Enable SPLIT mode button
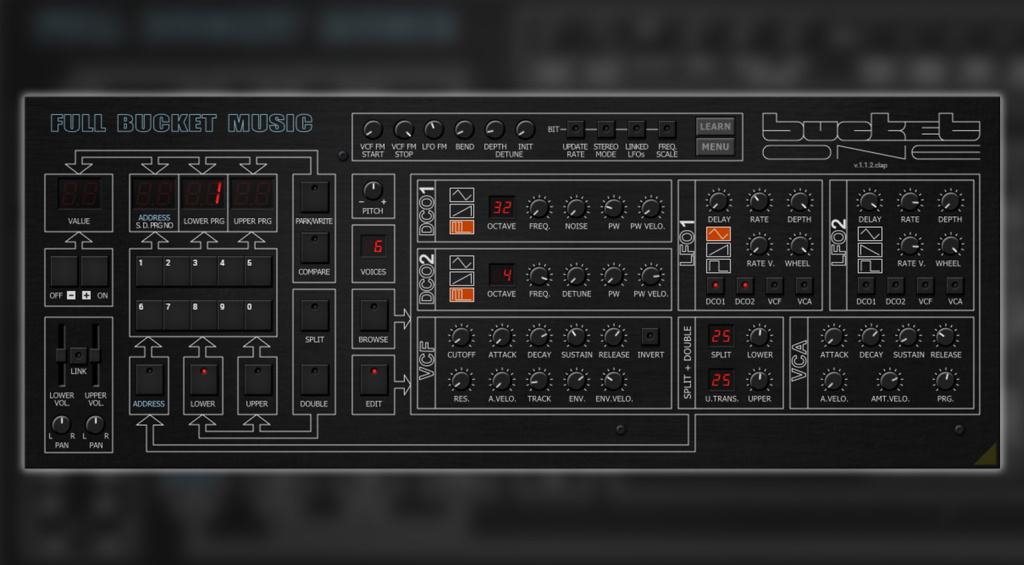This screenshot has width=1024, height=565. tap(314, 315)
